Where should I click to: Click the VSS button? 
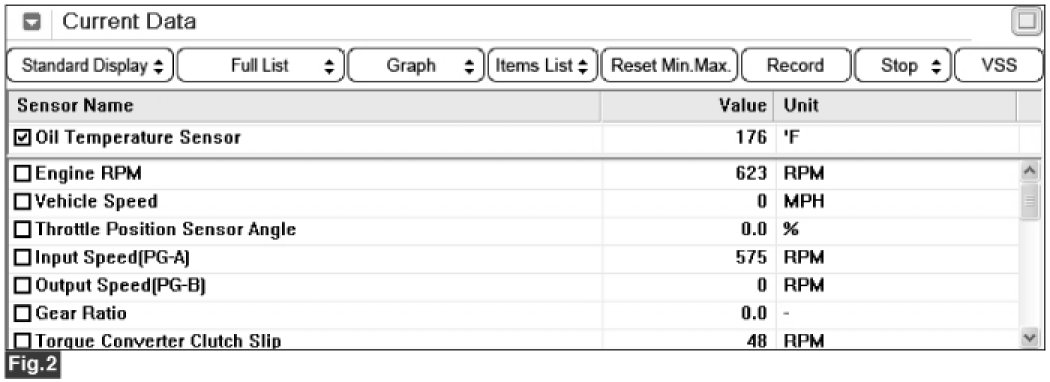pyautogui.click(x=998, y=66)
